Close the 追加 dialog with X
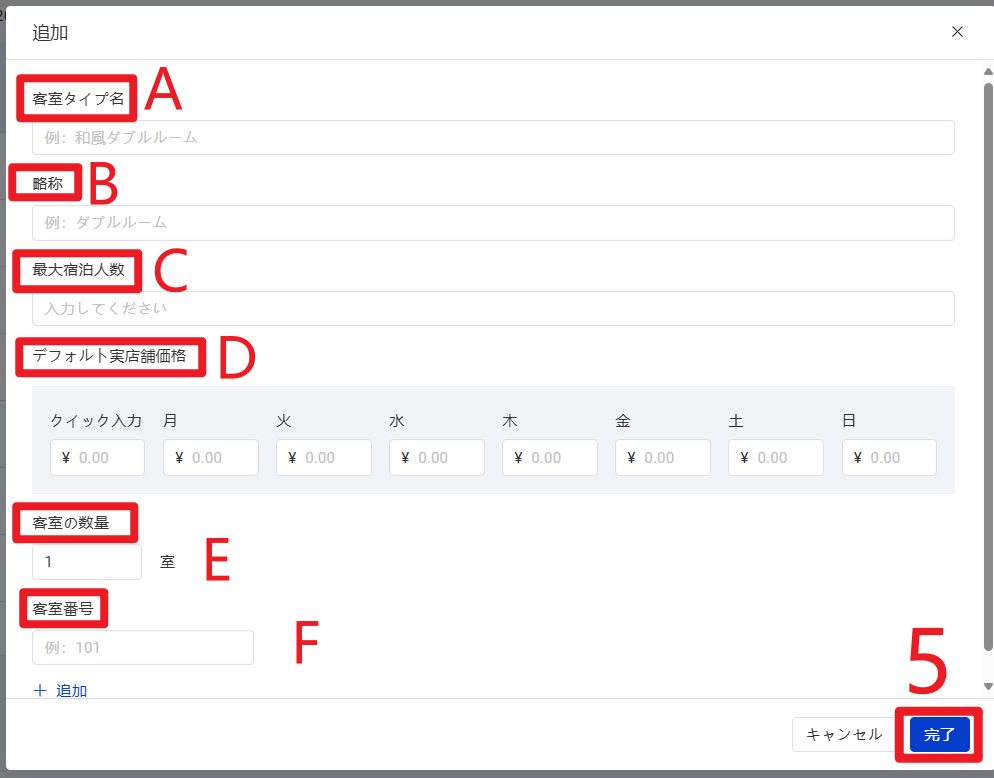 (957, 31)
